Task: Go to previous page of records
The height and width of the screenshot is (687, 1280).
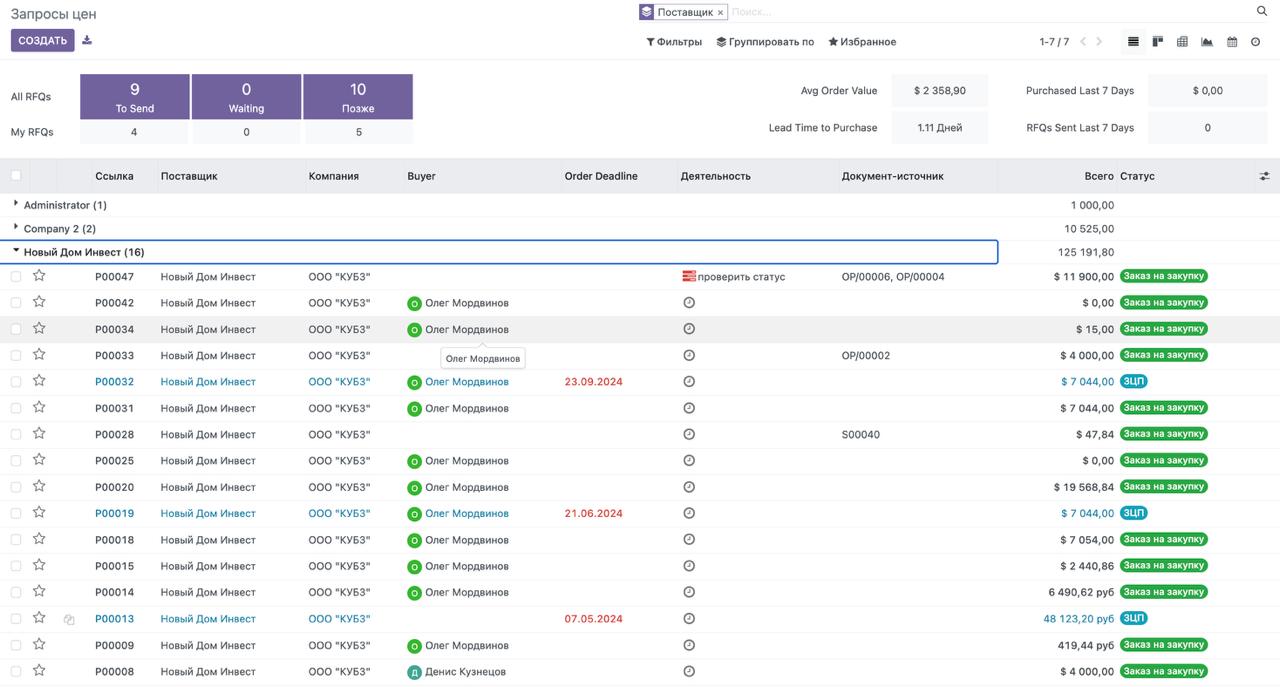Action: (x=1083, y=42)
